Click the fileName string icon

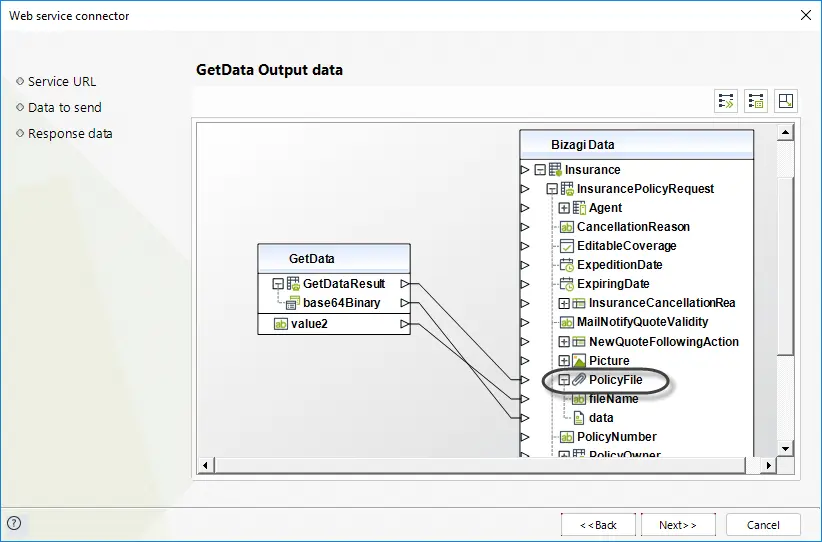click(x=579, y=399)
